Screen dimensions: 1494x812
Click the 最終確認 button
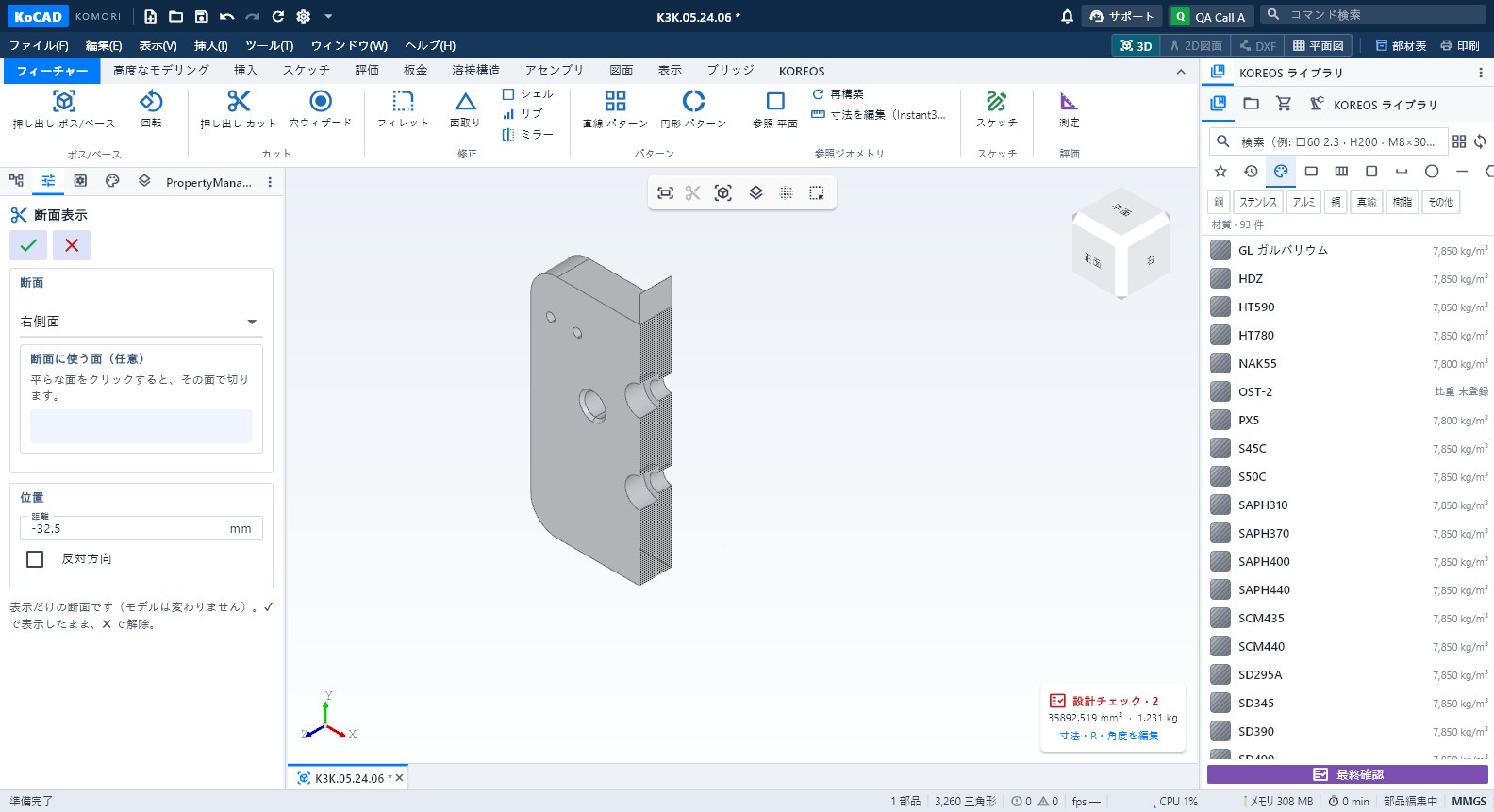pos(1347,774)
